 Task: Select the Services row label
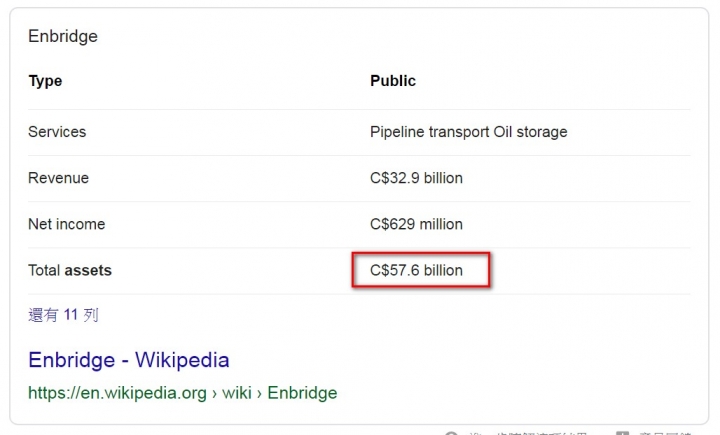coord(57,132)
